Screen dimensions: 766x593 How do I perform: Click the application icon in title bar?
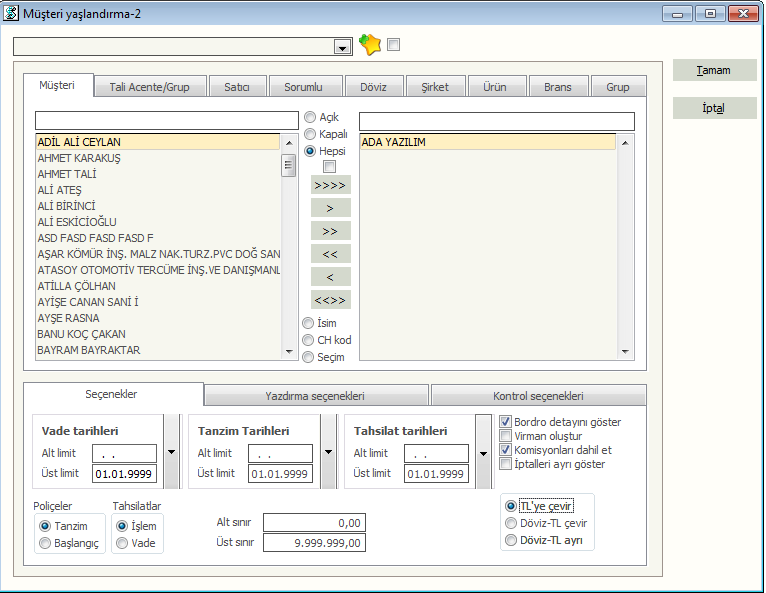tap(11, 13)
